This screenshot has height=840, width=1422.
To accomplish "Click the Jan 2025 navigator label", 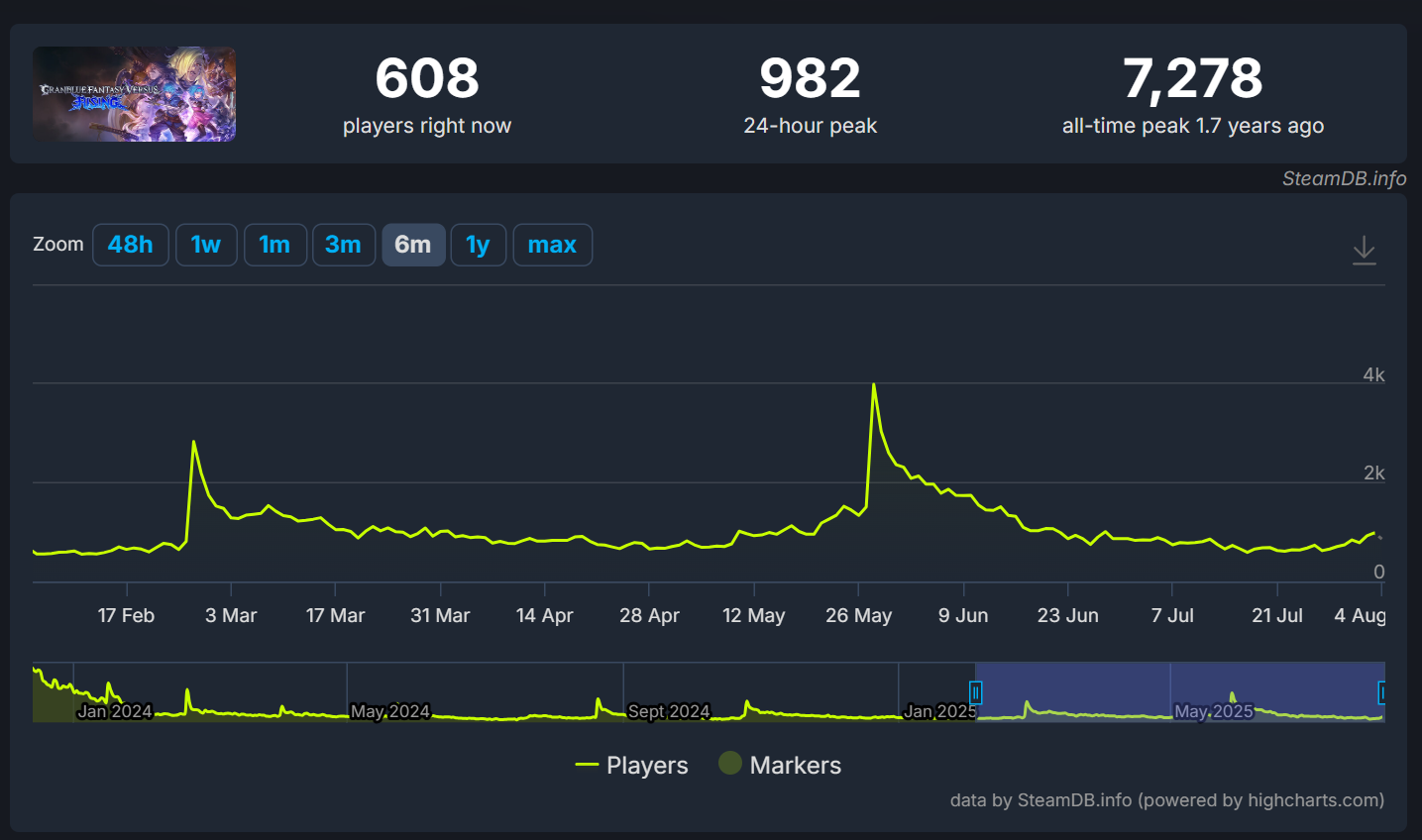I will pos(939,711).
